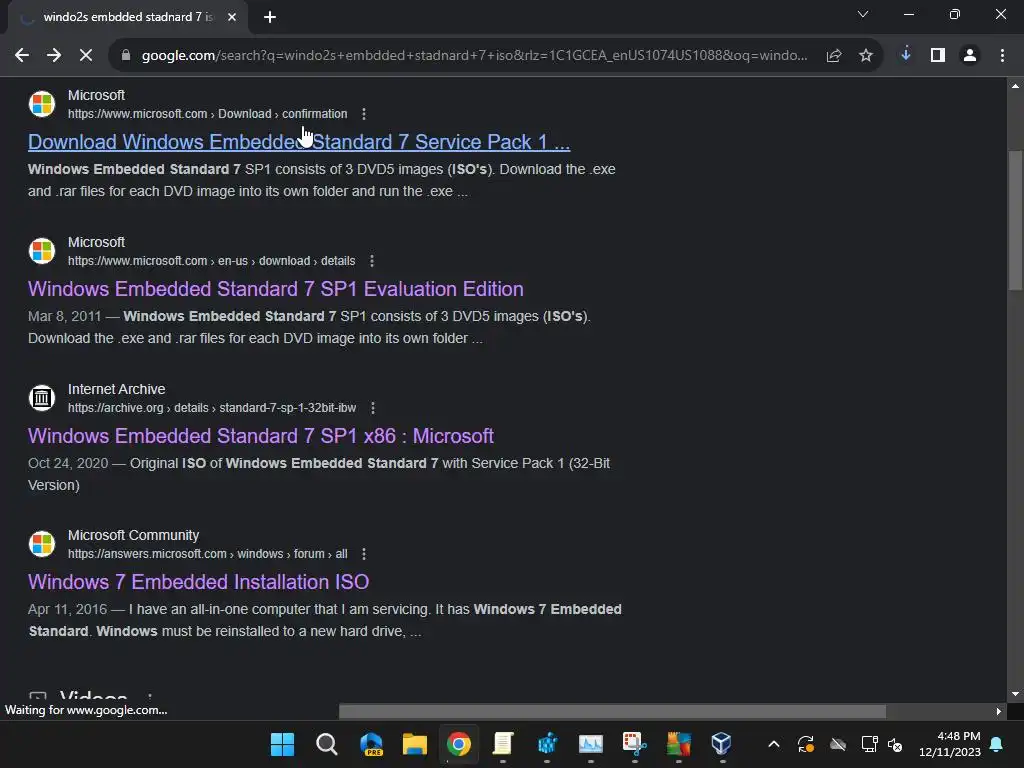The width and height of the screenshot is (1024, 768).
Task: Open a new tab with plus button
Action: pyautogui.click(x=270, y=17)
